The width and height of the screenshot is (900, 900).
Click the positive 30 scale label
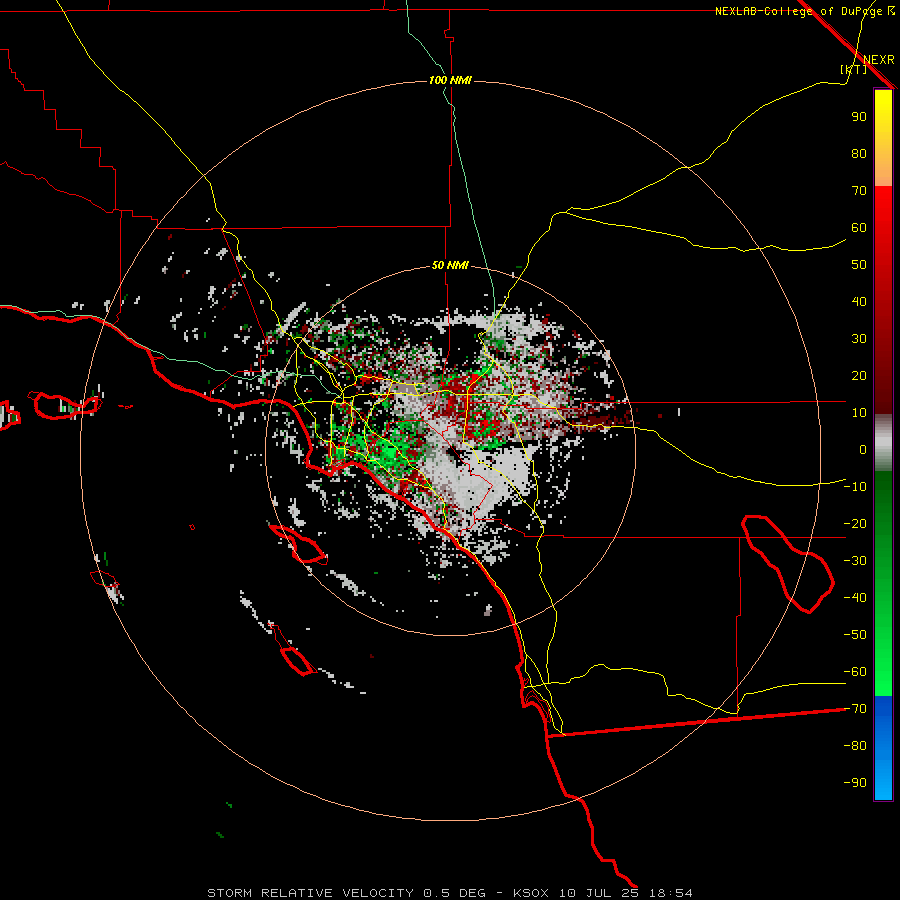[x=859, y=339]
